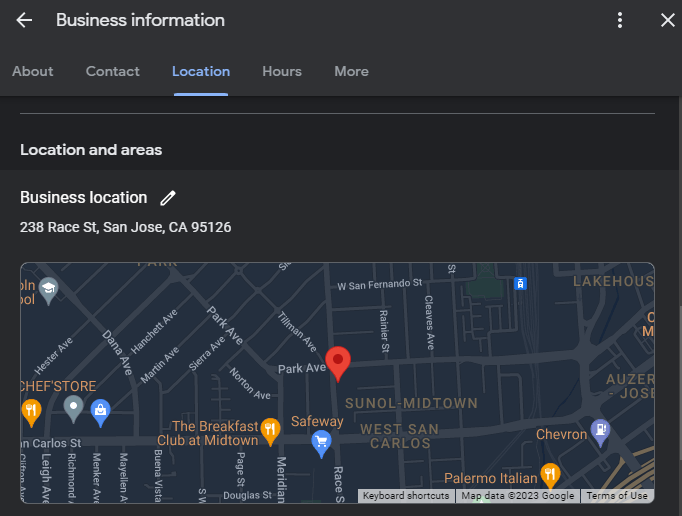Click the Map data ©2023 Google label
Viewport: 682px width, 516px height.
coord(518,496)
